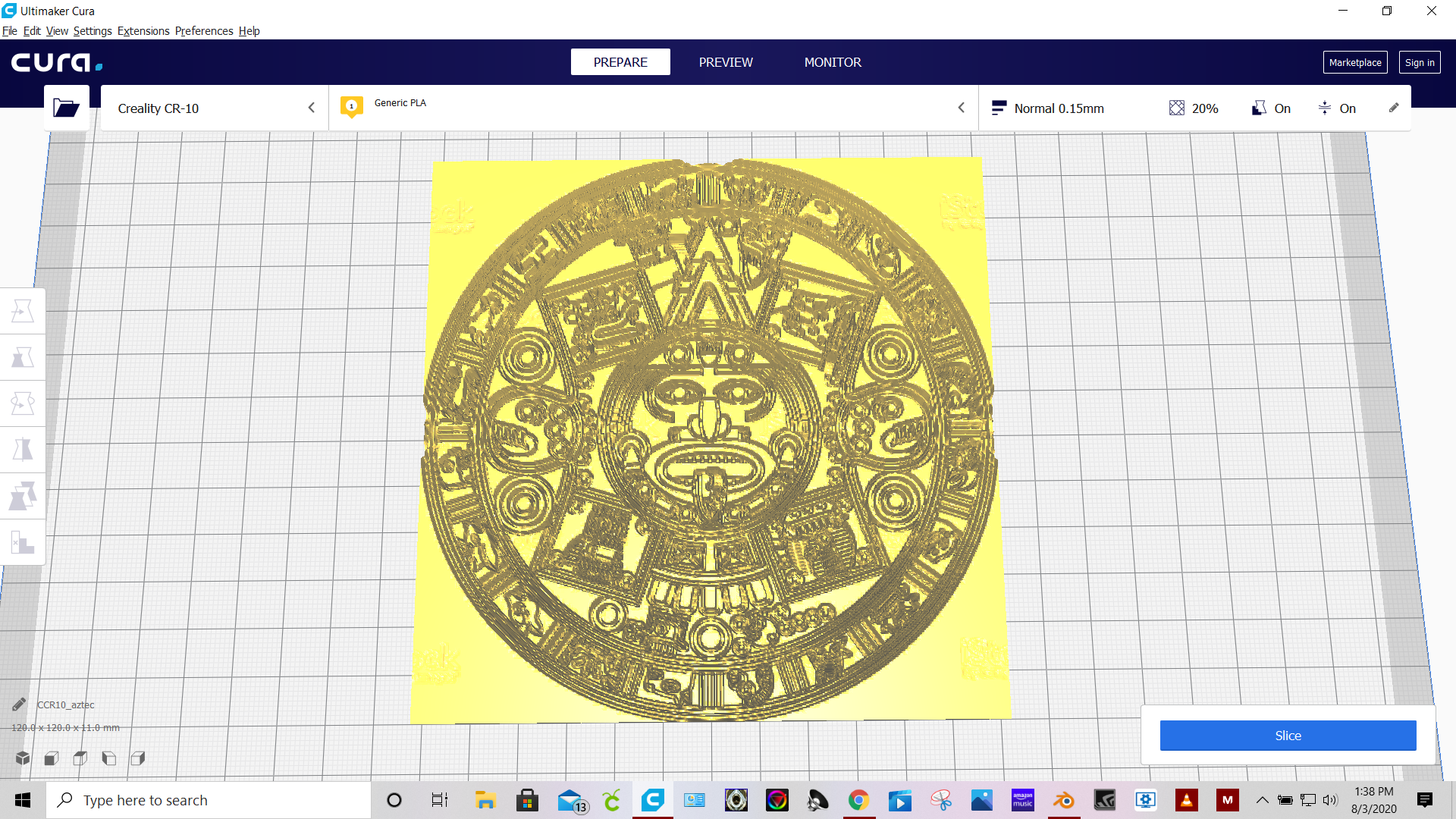Select the Move tool in left toolbar
This screenshot has width=1456, height=819.
point(23,311)
